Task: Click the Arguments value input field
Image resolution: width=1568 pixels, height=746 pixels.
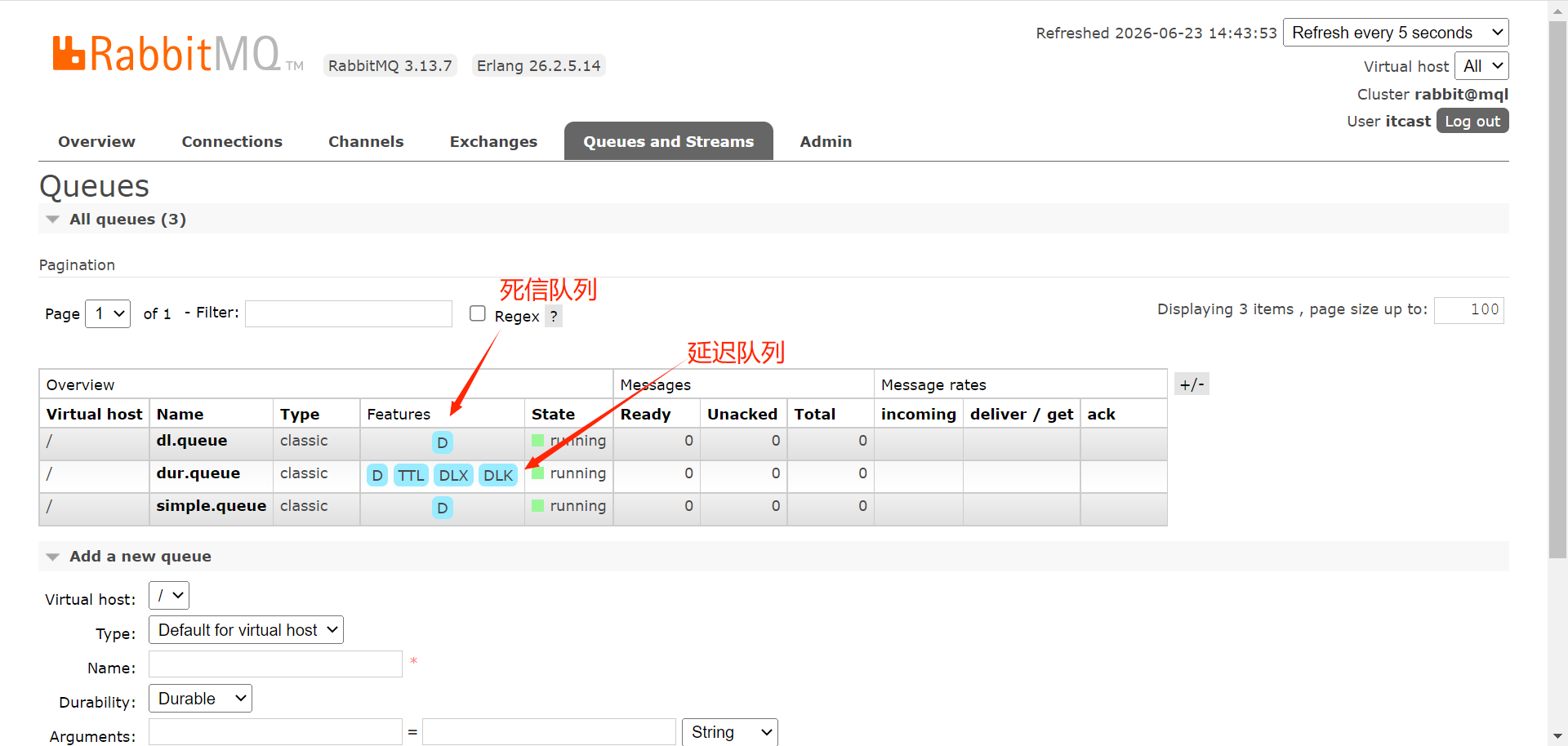Action: tap(549, 732)
